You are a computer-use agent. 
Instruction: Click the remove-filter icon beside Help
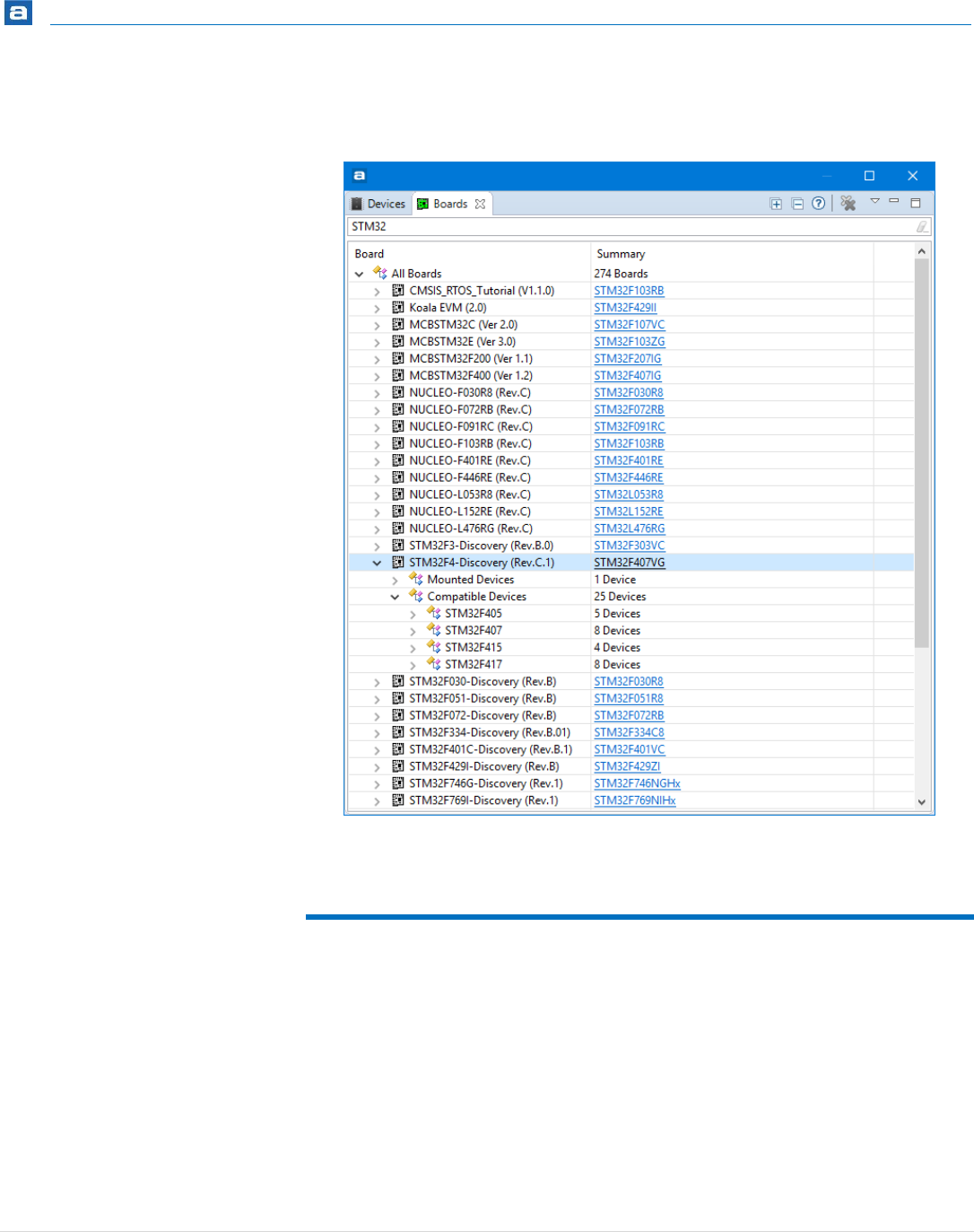pos(848,204)
